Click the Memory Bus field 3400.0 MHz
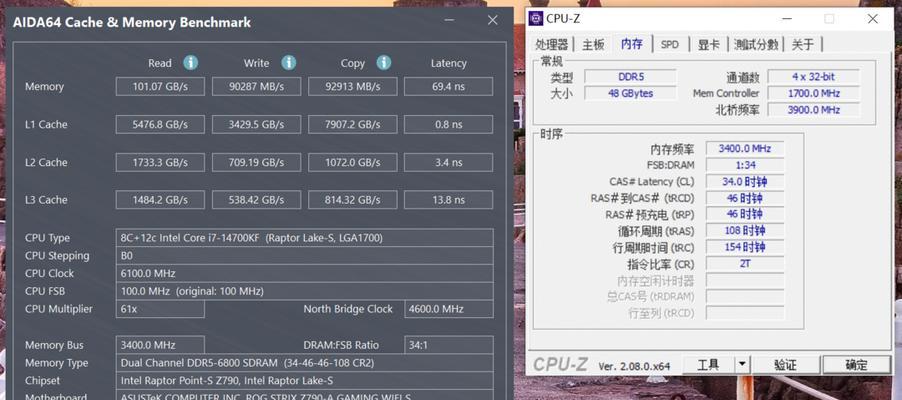This screenshot has width=902, height=400. click(x=160, y=345)
